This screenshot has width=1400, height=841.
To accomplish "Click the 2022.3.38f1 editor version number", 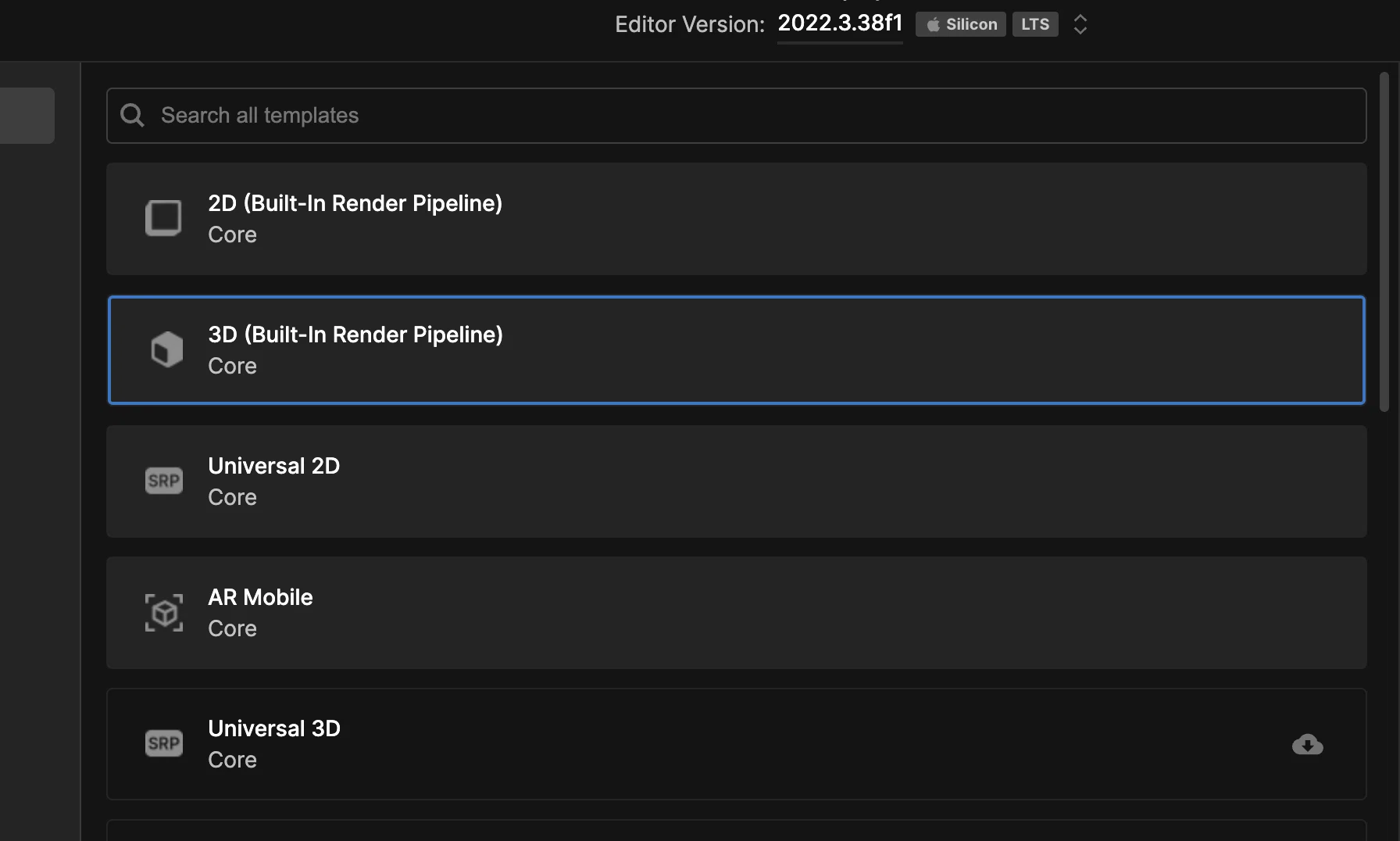I will pyautogui.click(x=840, y=23).
